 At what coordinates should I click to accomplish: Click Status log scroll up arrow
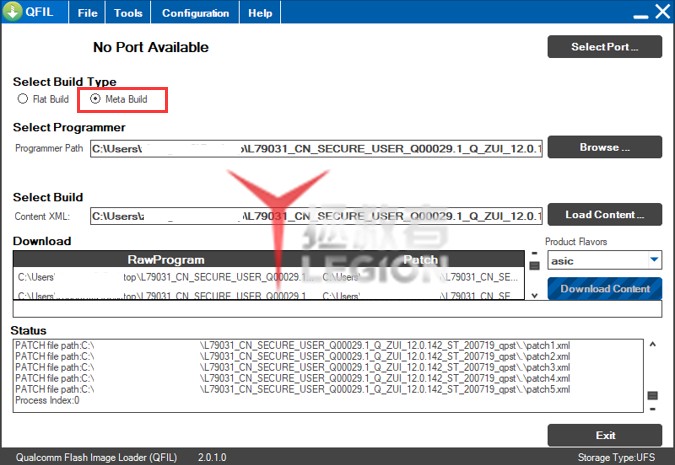(653, 344)
